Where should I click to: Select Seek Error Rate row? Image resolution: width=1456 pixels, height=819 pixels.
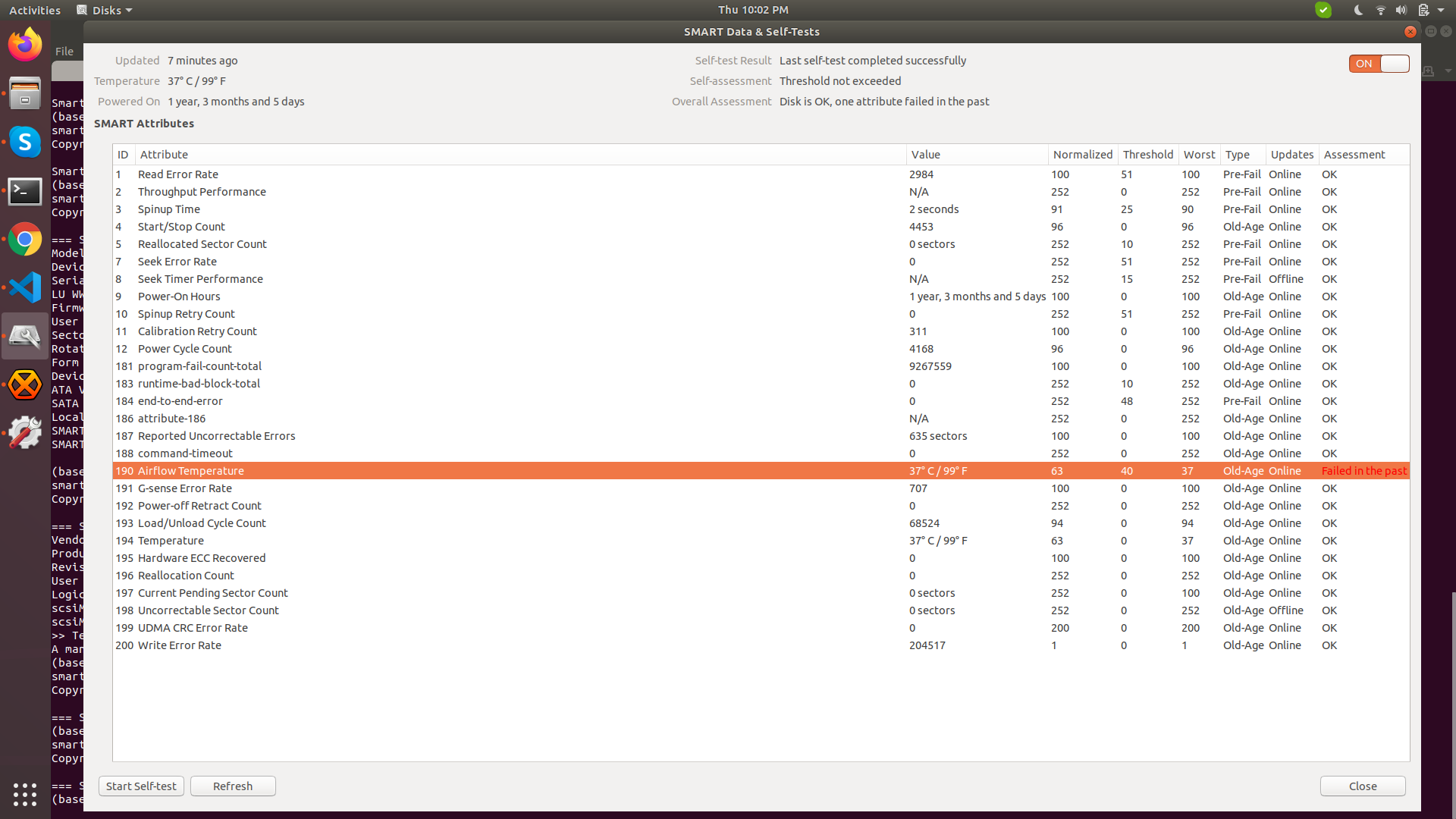pos(761,262)
